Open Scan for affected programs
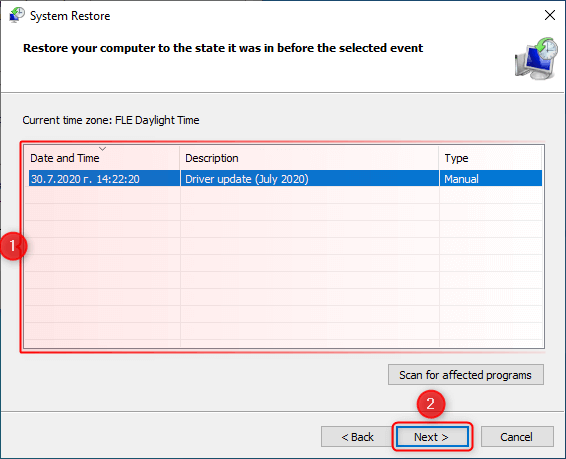Viewport: 566px width, 459px height. click(466, 375)
